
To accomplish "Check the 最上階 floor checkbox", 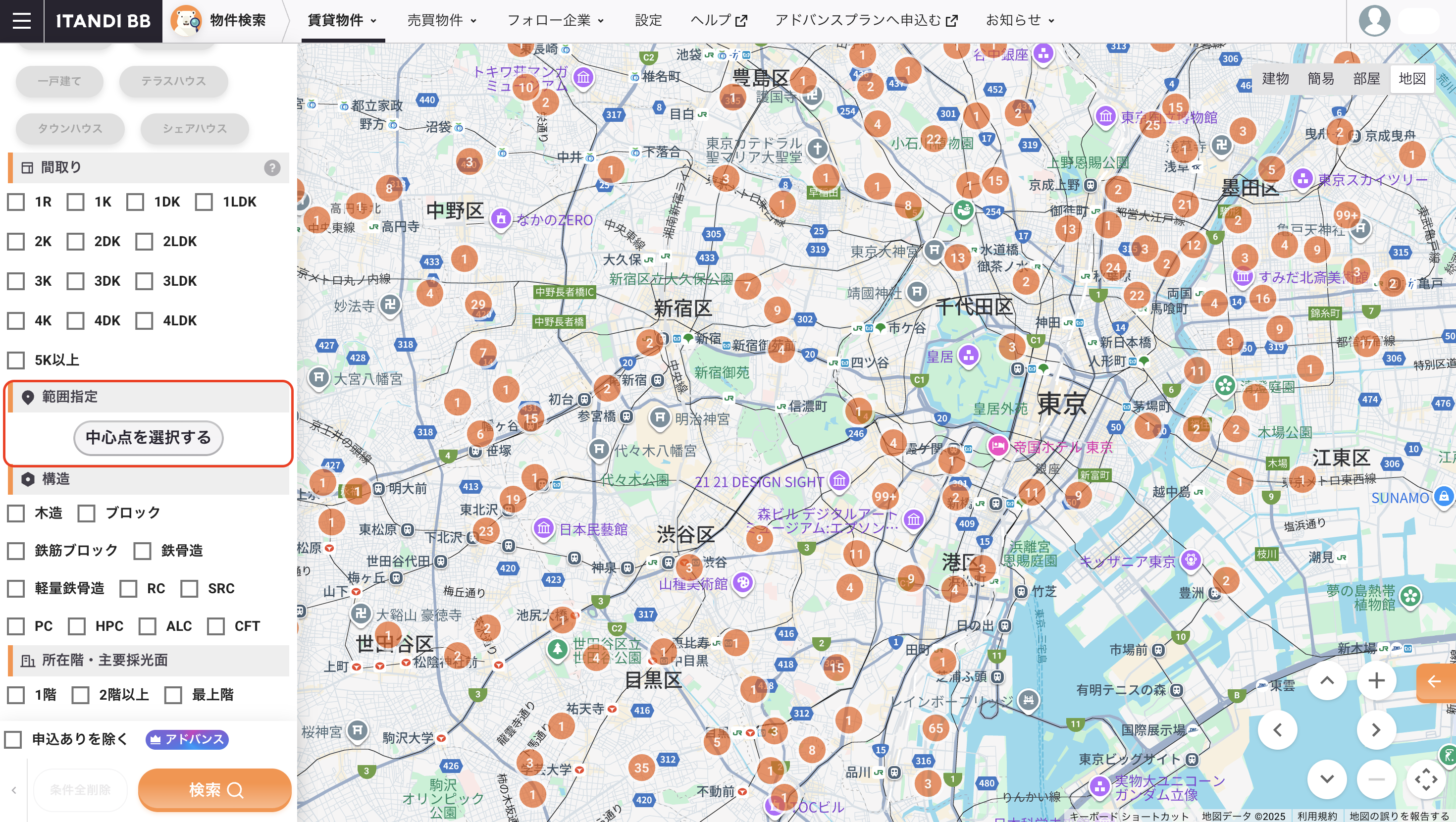I will 173,695.
